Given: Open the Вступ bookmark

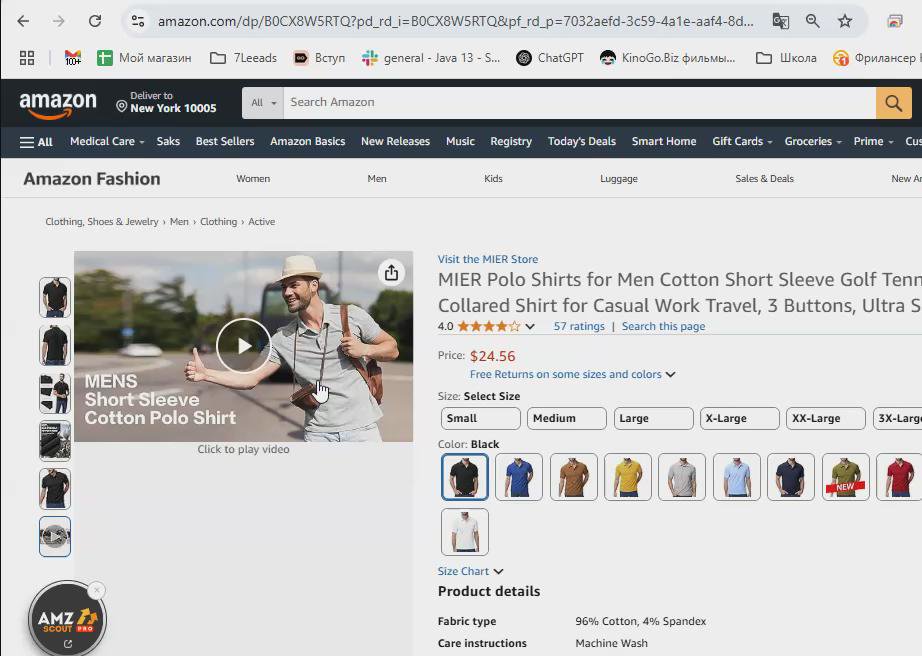Looking at the screenshot, I should (x=319, y=58).
